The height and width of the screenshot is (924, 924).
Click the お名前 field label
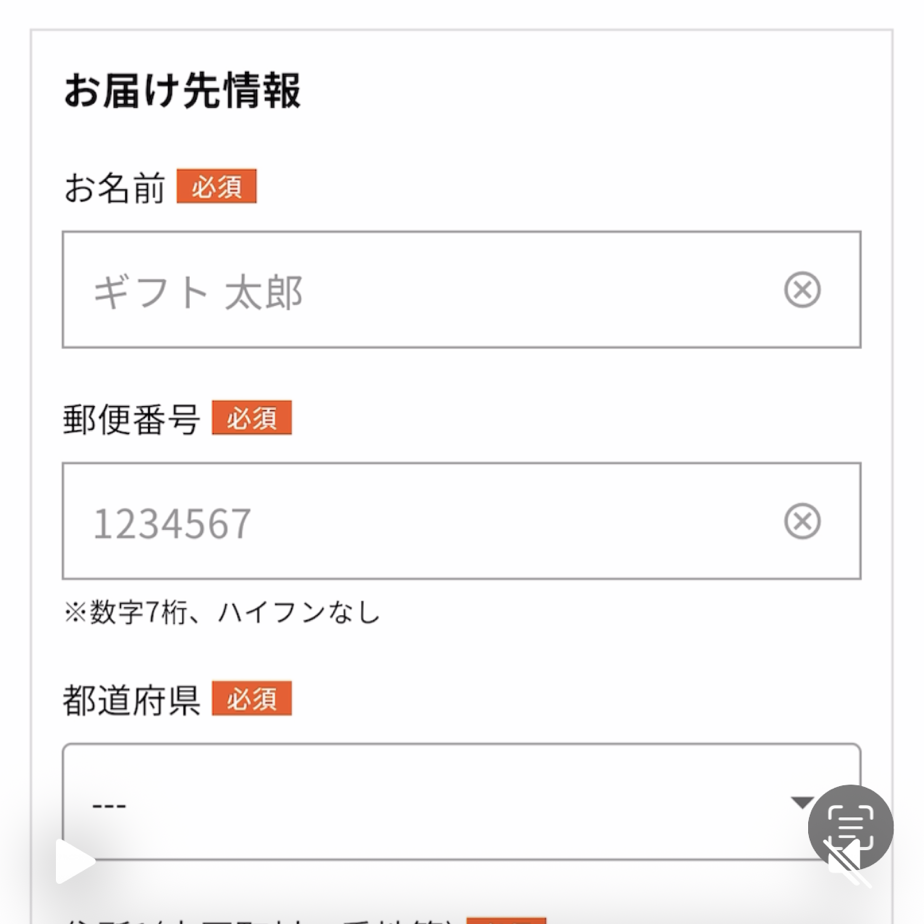(114, 188)
